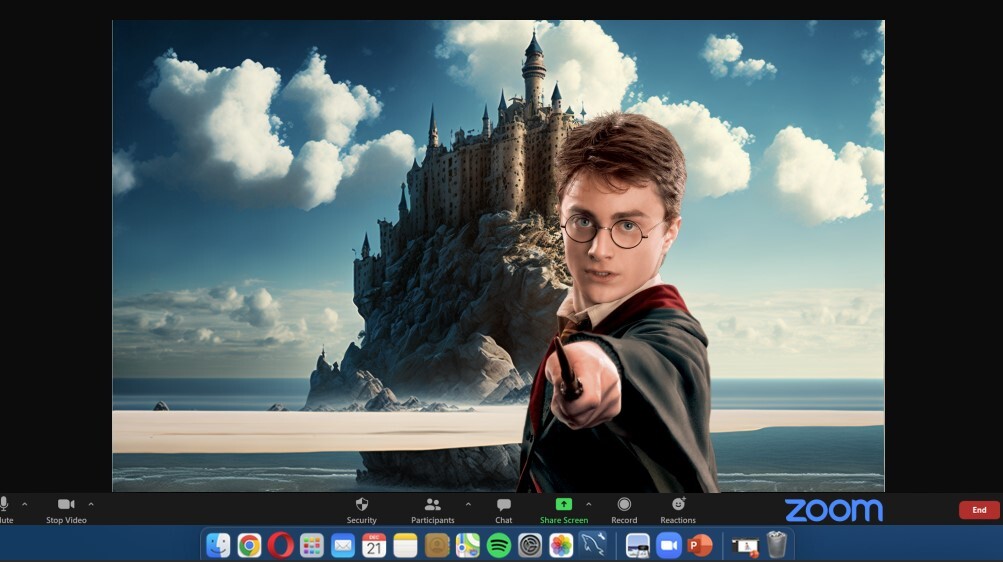Open Mail app in dock
The image size is (1003, 562).
point(343,545)
